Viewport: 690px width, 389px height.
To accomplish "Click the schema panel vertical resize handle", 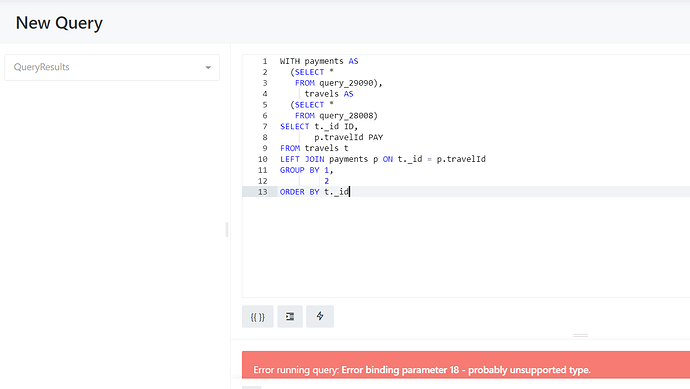I will [x=227, y=230].
